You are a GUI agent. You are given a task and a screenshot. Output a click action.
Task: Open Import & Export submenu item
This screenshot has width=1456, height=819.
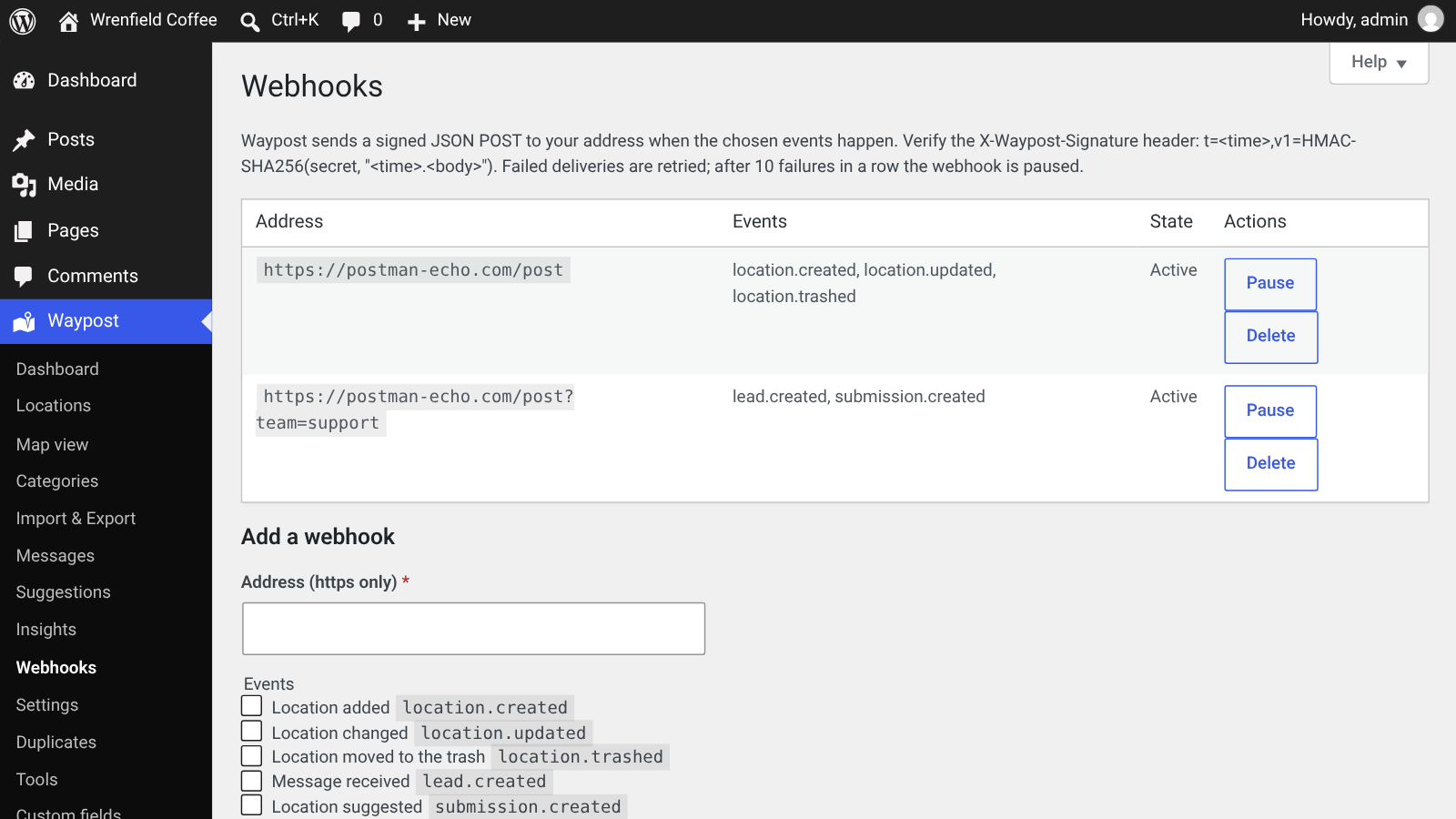click(76, 519)
